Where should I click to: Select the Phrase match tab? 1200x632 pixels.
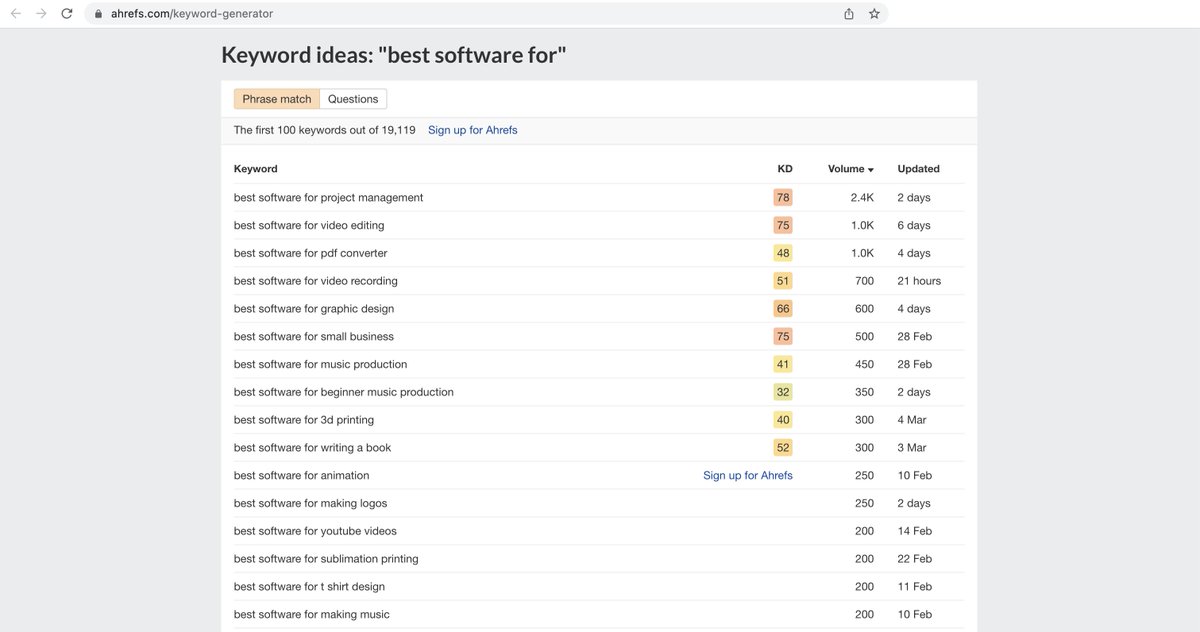pyautogui.click(x=277, y=99)
